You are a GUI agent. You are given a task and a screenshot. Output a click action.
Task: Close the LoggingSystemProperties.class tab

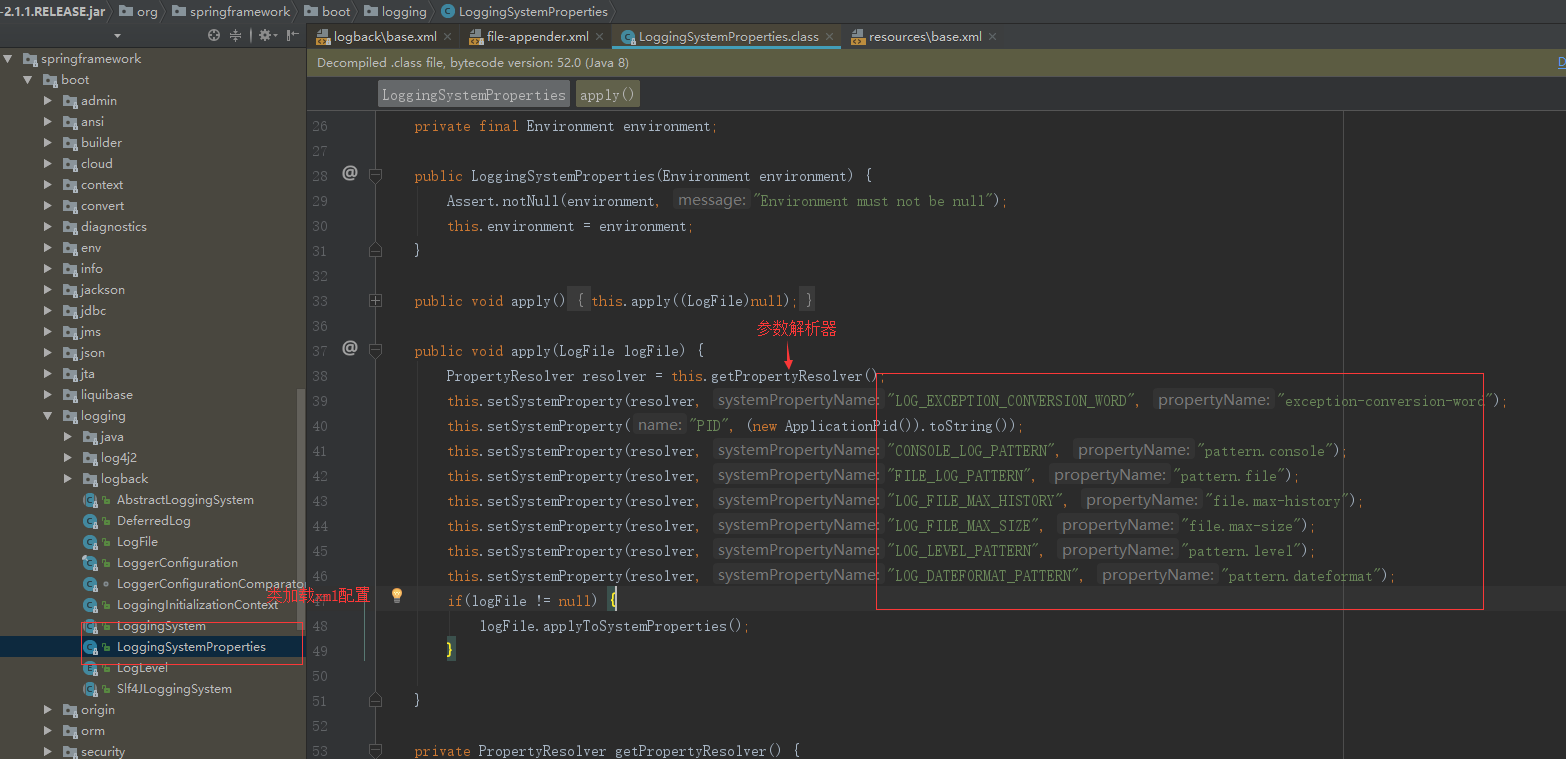pos(830,37)
